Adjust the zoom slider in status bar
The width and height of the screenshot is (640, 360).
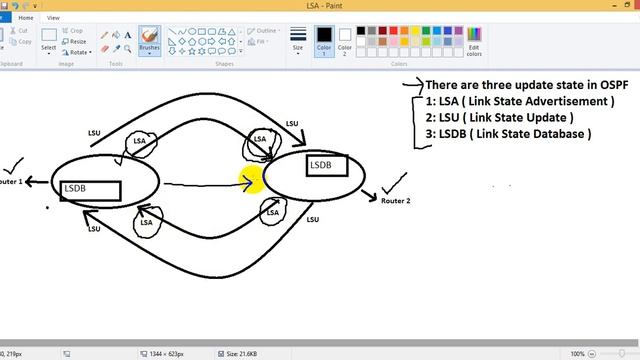[x=622, y=354]
